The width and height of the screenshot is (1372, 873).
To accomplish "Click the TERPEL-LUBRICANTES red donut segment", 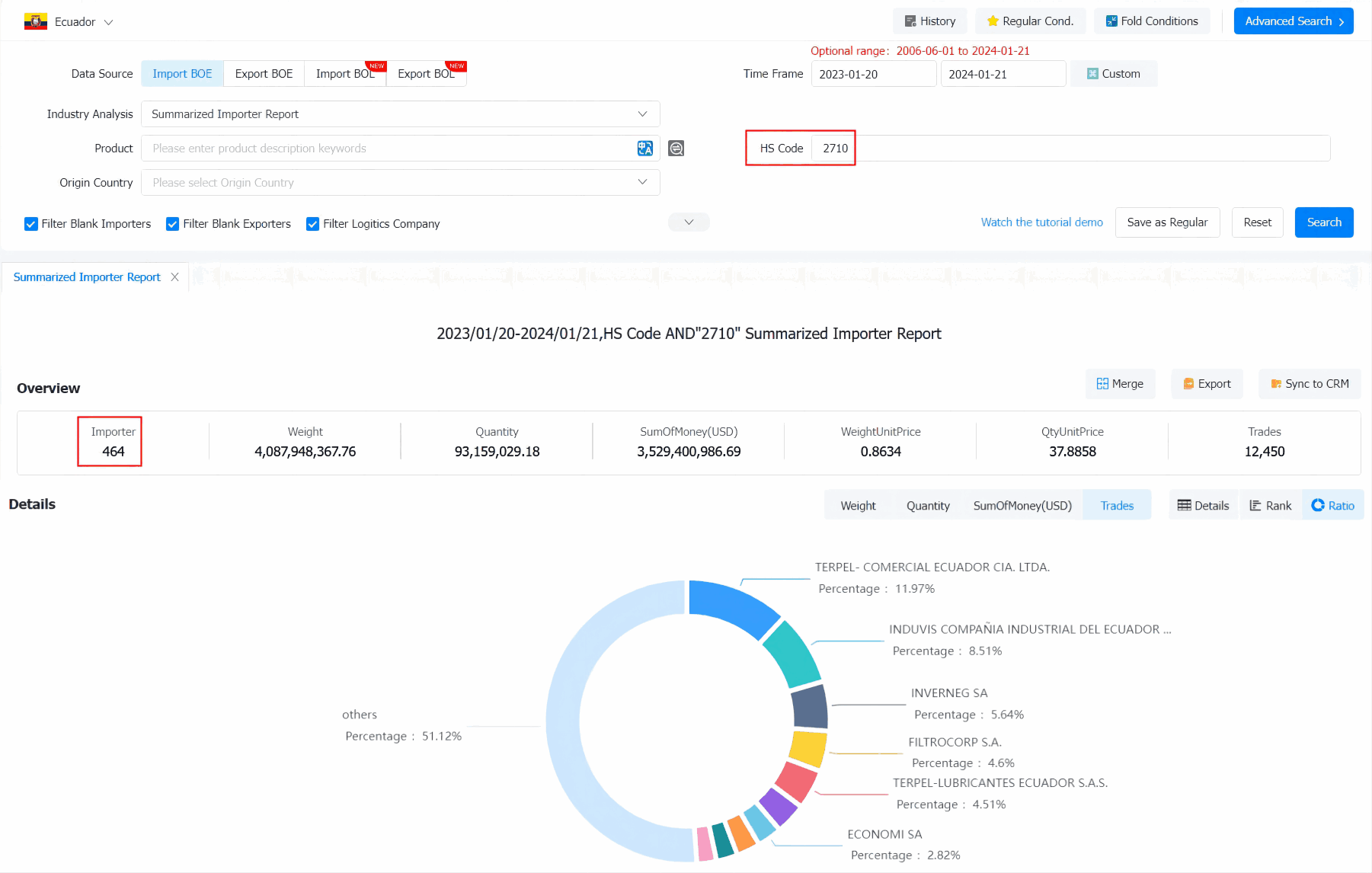I will tap(797, 782).
